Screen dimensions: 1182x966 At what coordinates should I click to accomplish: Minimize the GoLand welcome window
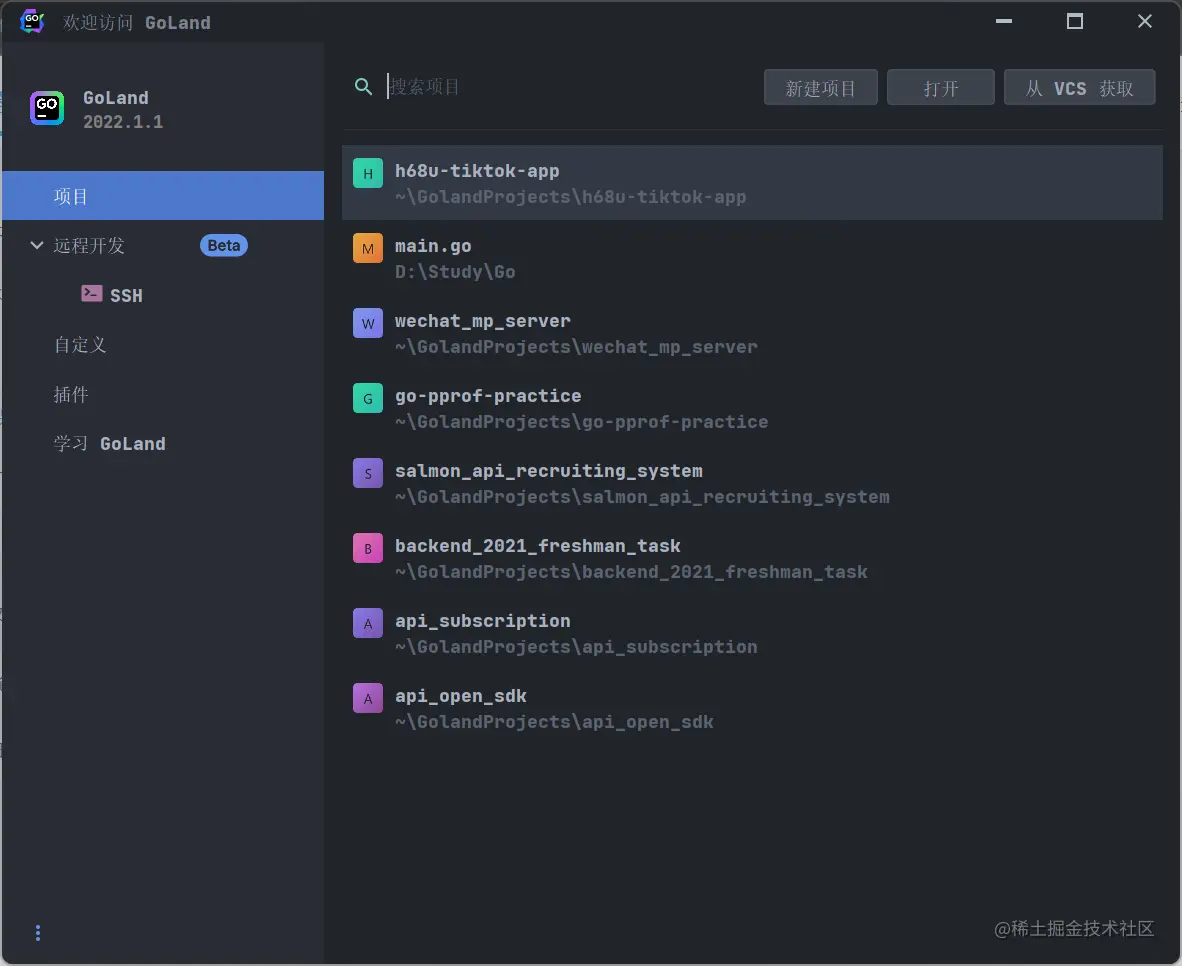pos(1003,21)
